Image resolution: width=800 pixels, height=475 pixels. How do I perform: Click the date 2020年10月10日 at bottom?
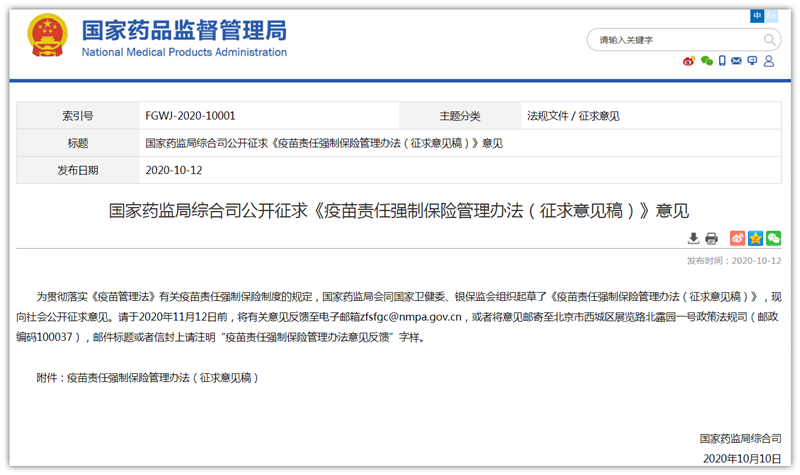[x=742, y=459]
